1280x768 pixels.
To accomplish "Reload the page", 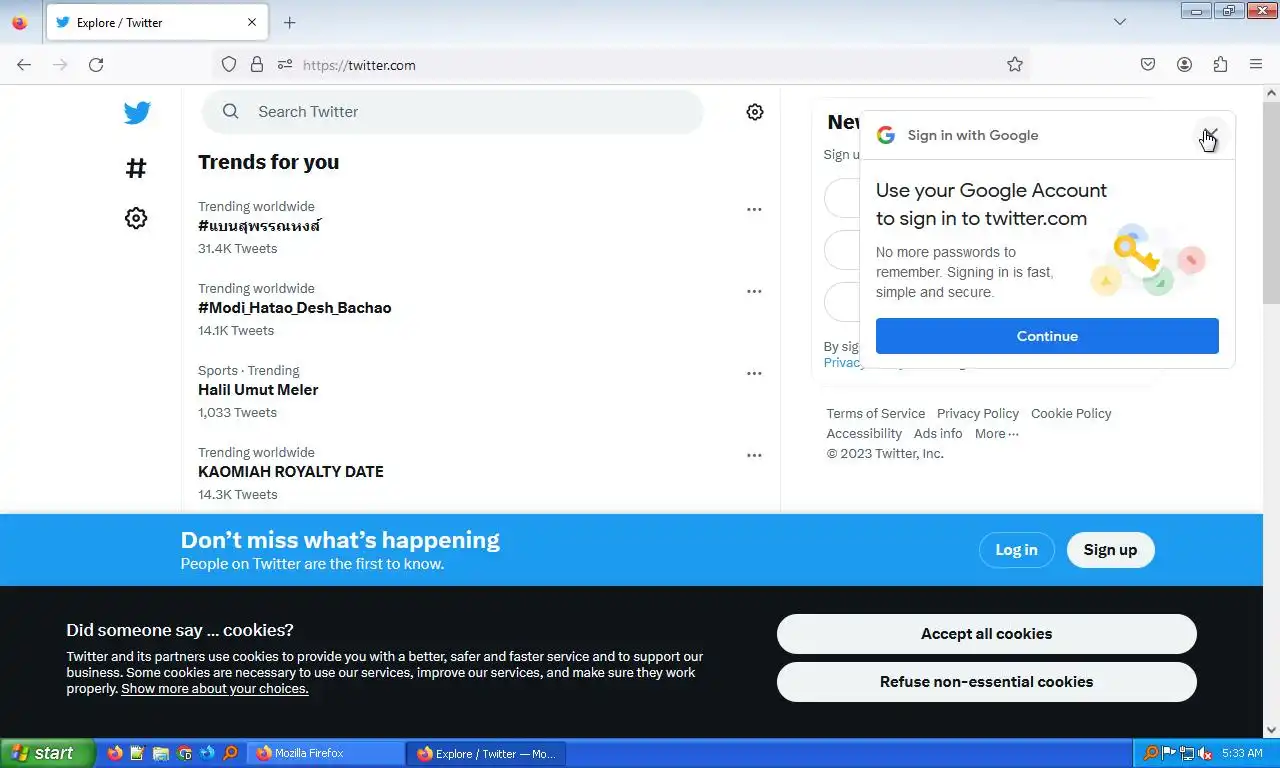I will point(96,65).
